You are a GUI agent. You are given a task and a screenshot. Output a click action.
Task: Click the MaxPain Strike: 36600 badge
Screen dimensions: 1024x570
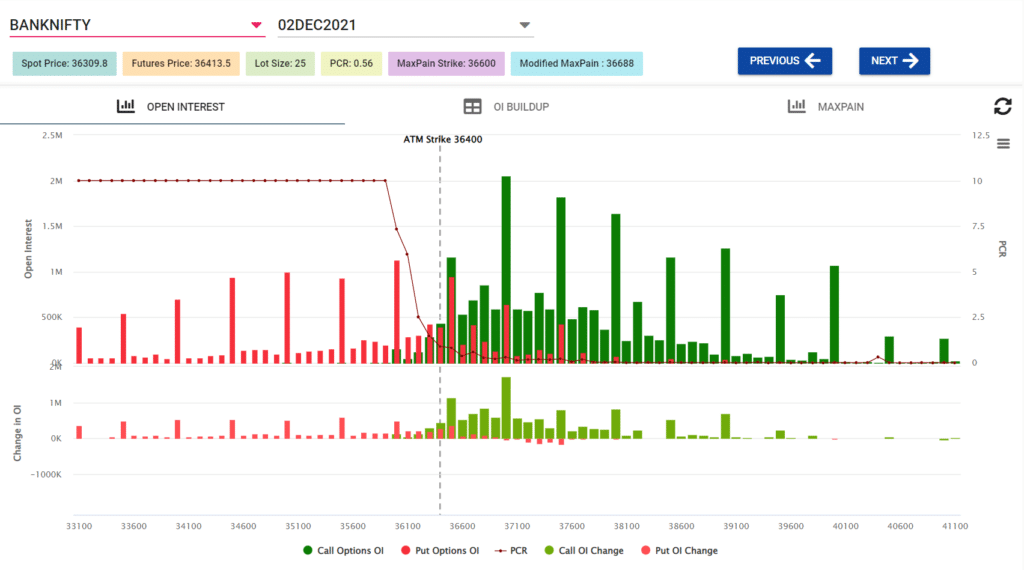tap(446, 63)
